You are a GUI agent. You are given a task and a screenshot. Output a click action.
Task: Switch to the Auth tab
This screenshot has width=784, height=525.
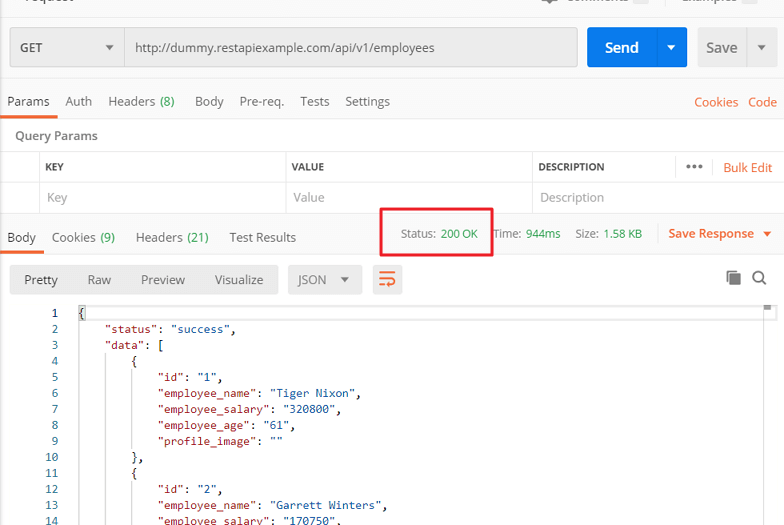click(78, 102)
